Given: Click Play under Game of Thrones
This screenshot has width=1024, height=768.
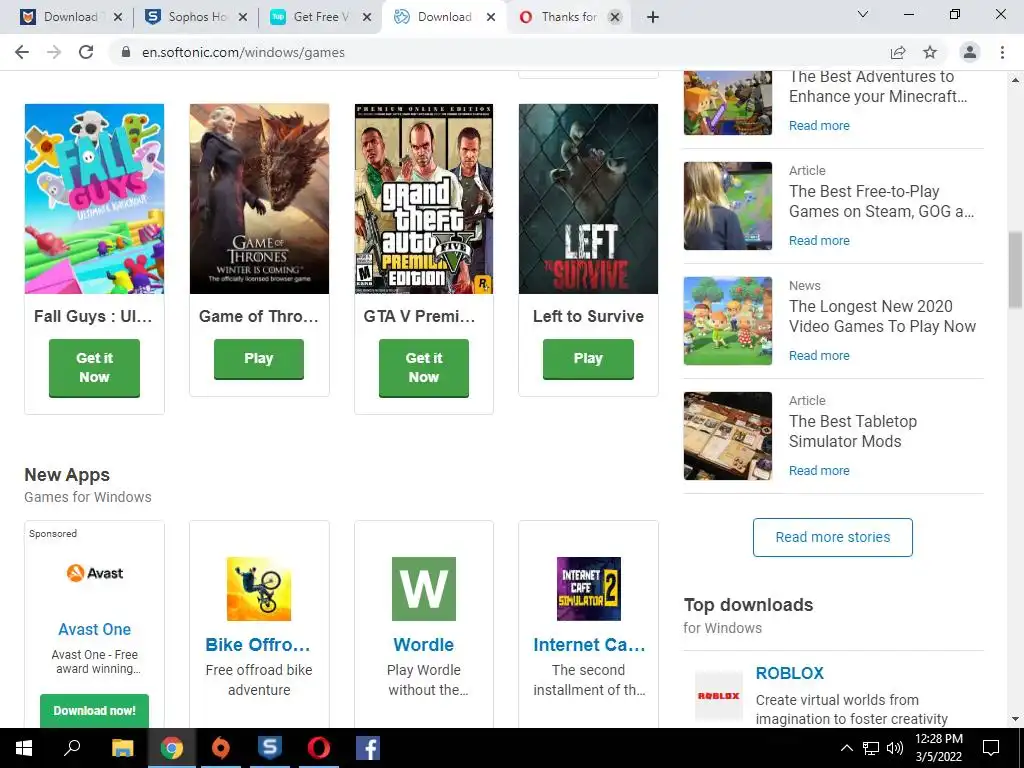Looking at the screenshot, I should [259, 359].
